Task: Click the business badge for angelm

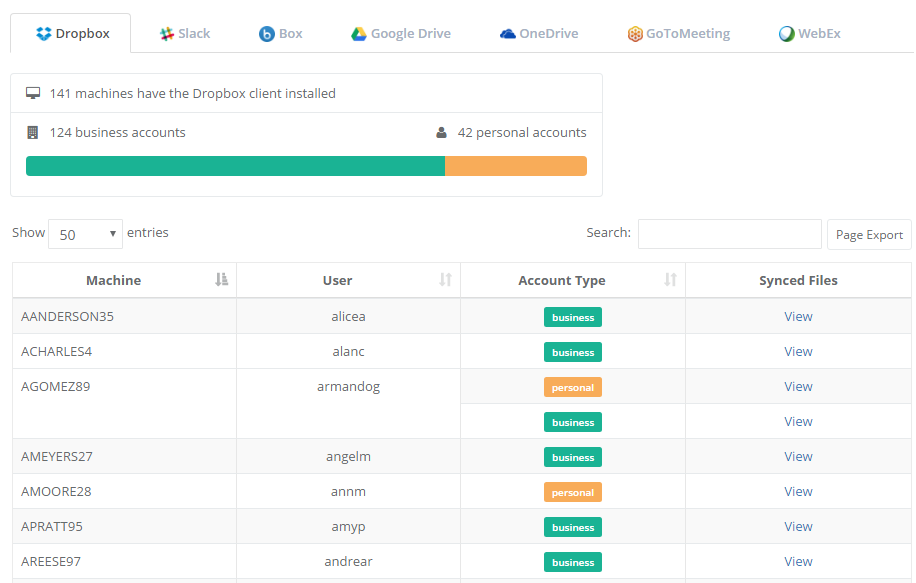Action: pyautogui.click(x=572, y=457)
